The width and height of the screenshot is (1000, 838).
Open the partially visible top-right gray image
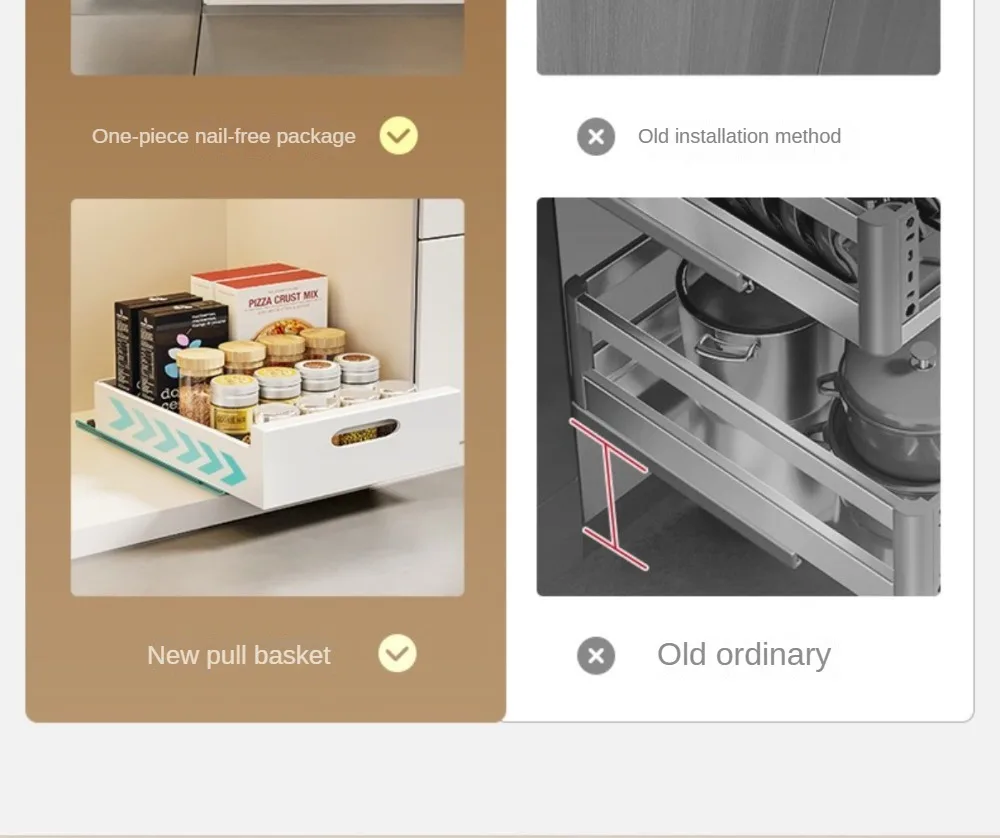[739, 38]
